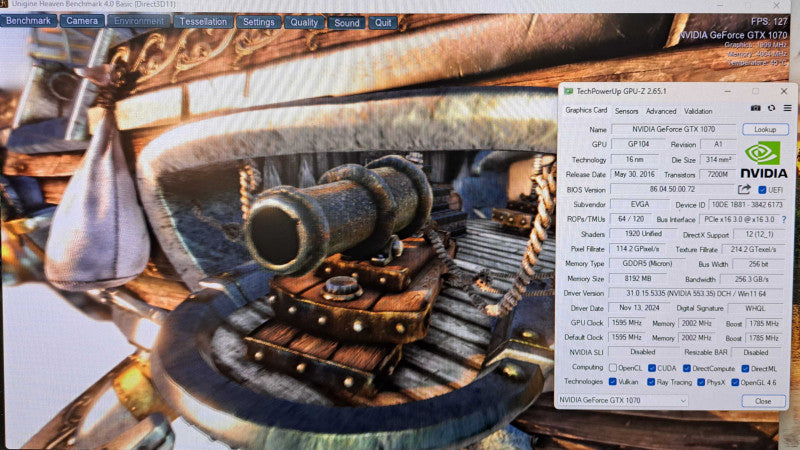Click the Benchmark button in Heaven
Image resolution: width=800 pixels, height=450 pixels.
click(x=29, y=21)
